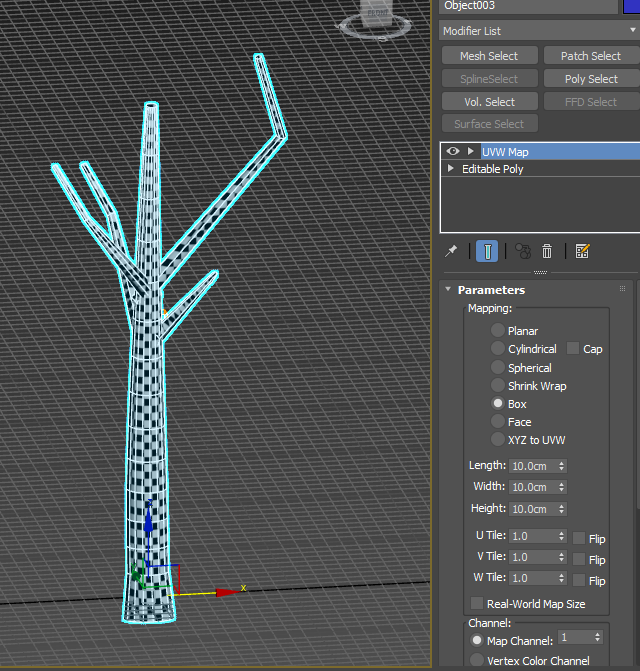The height and width of the screenshot is (671, 640).
Task: Click Map Channel spinner arrows
Action: pyautogui.click(x=598, y=637)
